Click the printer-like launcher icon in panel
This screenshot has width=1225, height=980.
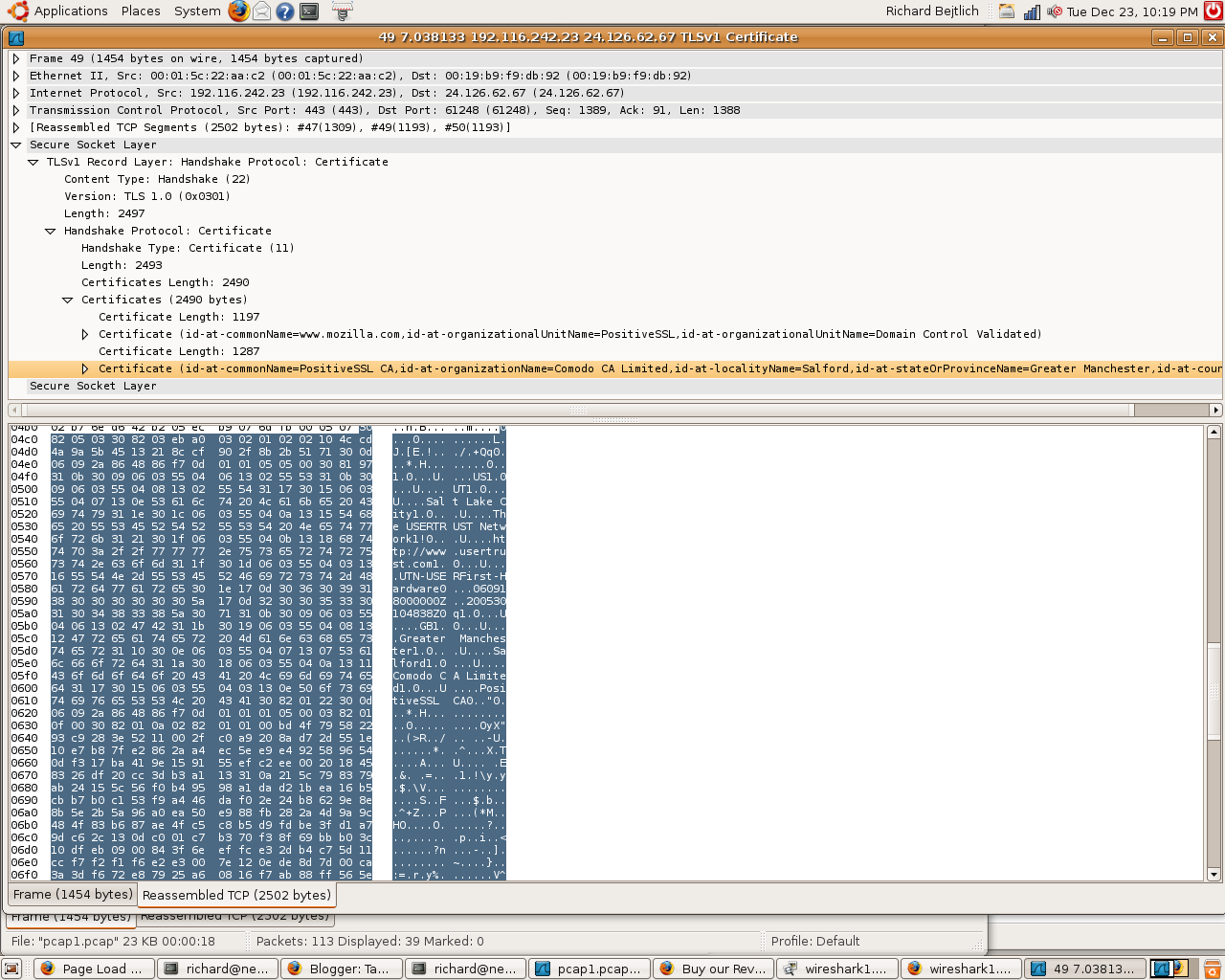coord(343,11)
